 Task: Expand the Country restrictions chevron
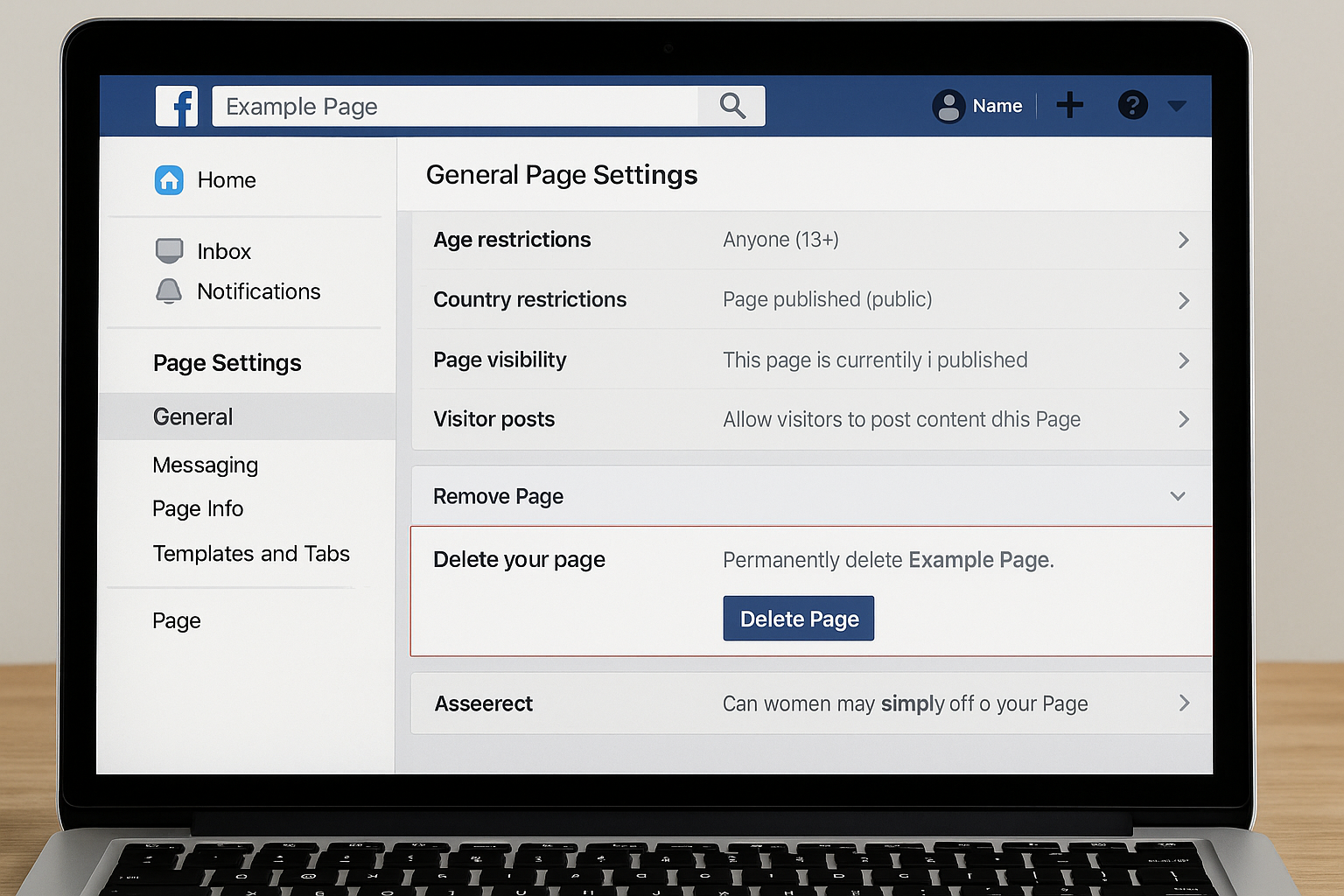pyautogui.click(x=1184, y=300)
